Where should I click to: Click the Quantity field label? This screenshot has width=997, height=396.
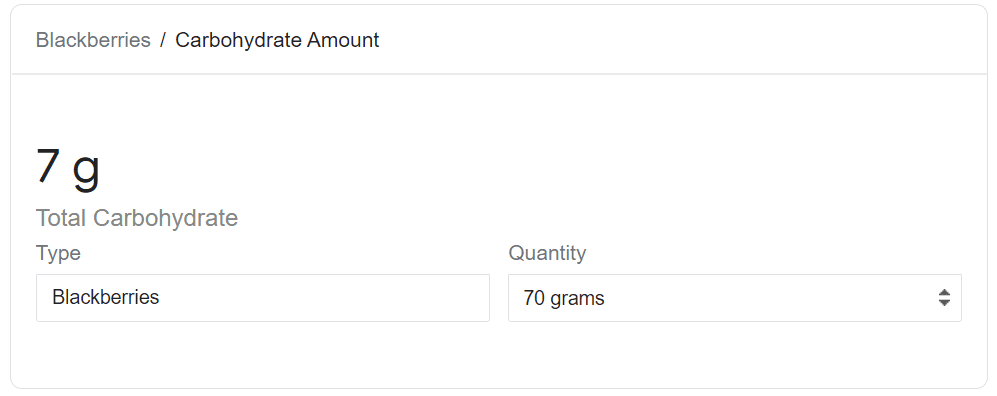coord(547,253)
